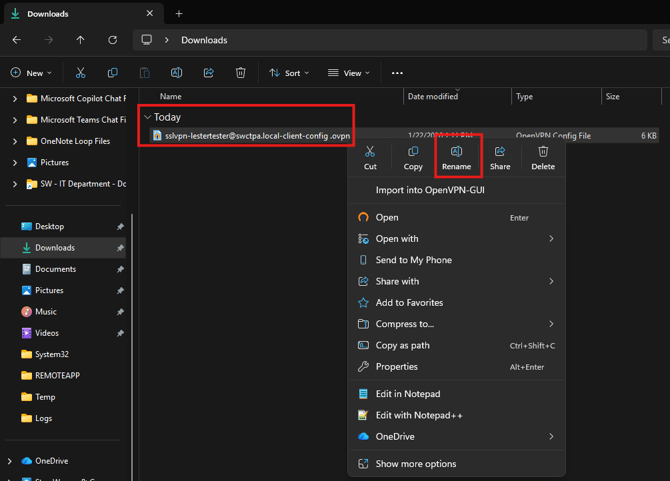Select Import into OpenVPN-GUI

[x=430, y=190]
